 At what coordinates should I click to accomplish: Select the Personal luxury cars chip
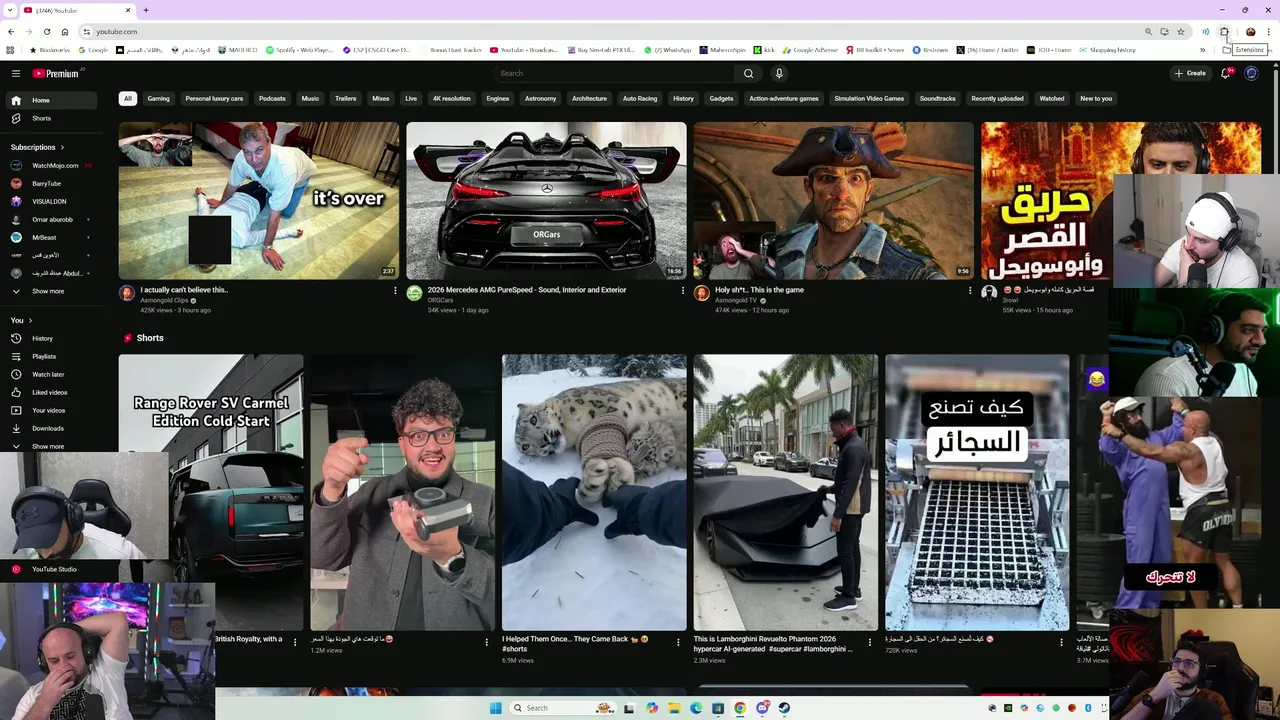(214, 98)
